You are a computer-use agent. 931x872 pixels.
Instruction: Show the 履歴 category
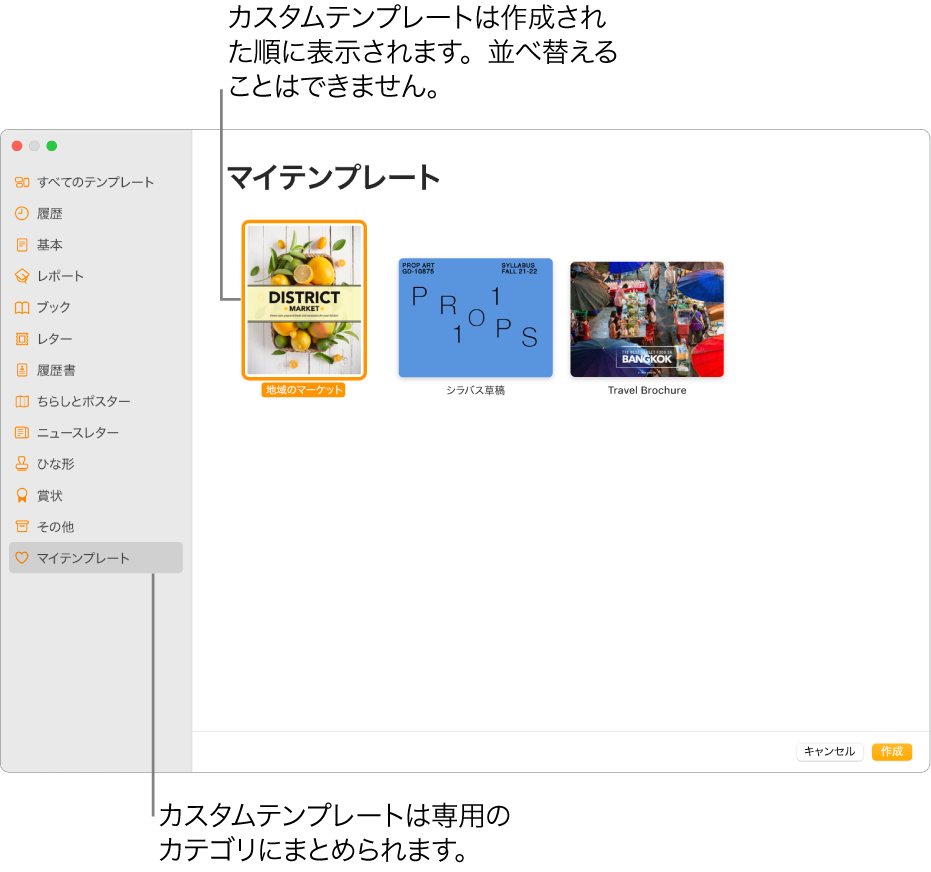[50, 214]
